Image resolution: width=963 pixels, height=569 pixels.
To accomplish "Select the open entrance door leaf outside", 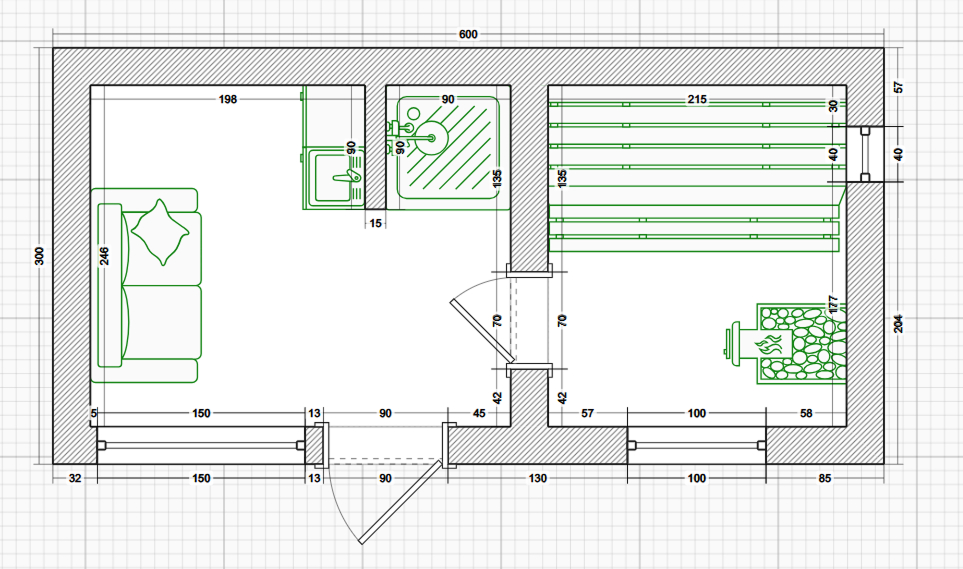I will click(x=401, y=501).
